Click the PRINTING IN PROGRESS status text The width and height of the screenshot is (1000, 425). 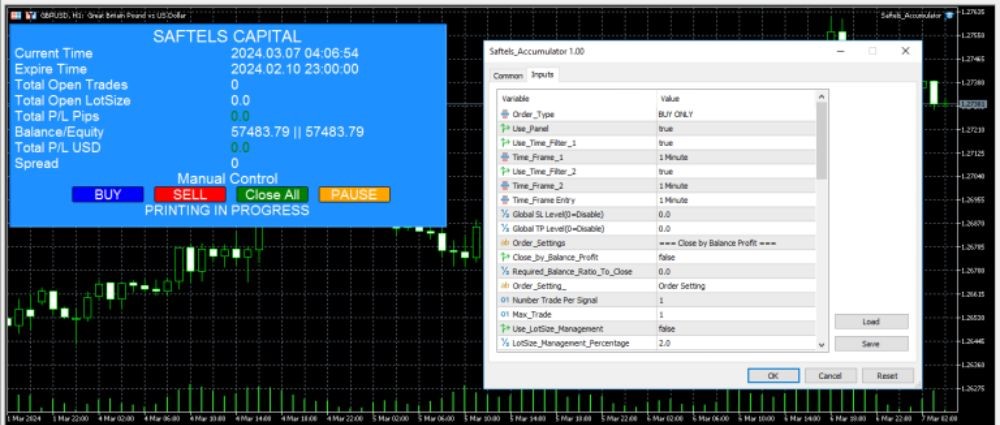click(x=227, y=210)
